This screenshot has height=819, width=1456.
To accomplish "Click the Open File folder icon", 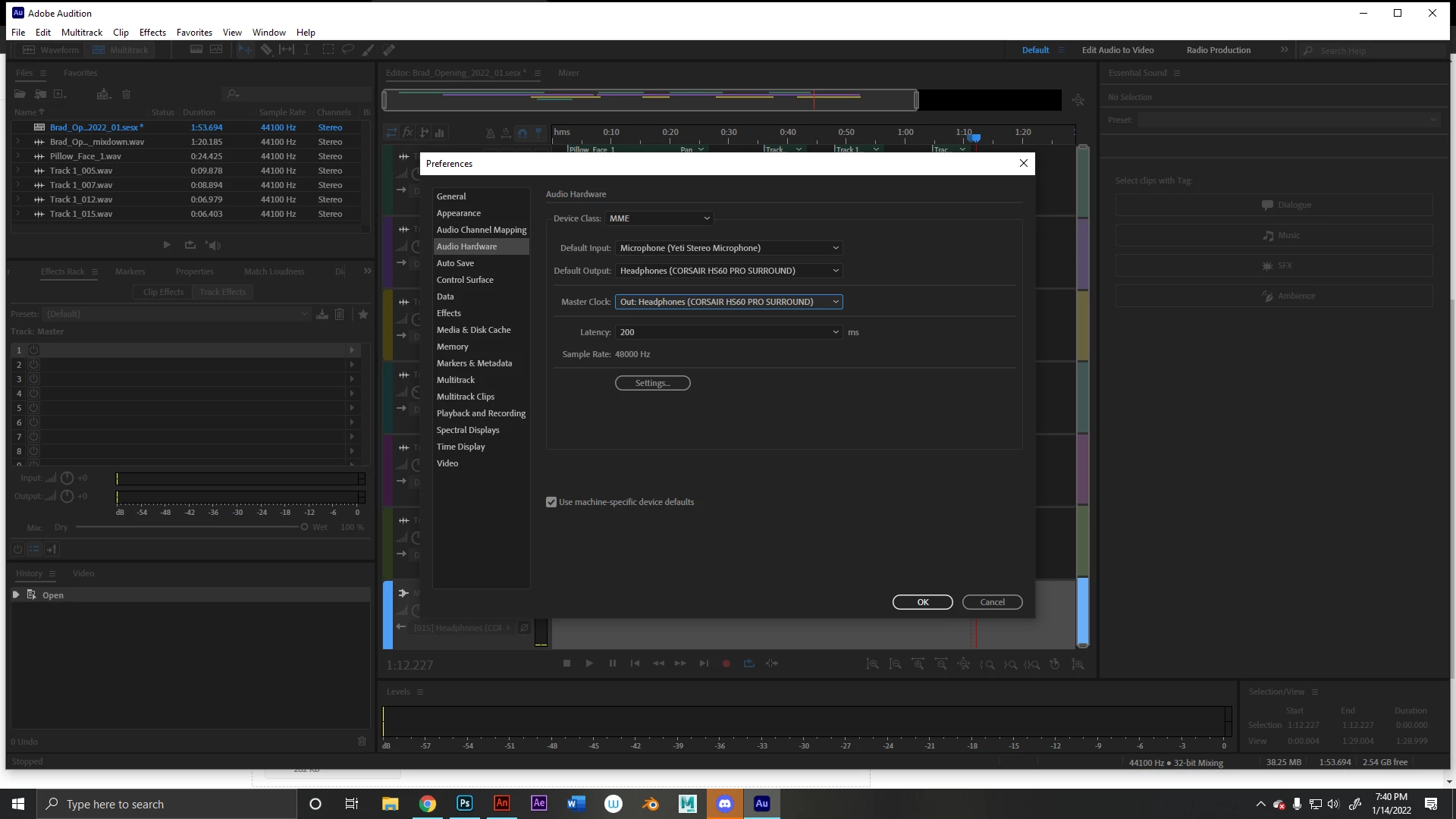I will (x=20, y=94).
